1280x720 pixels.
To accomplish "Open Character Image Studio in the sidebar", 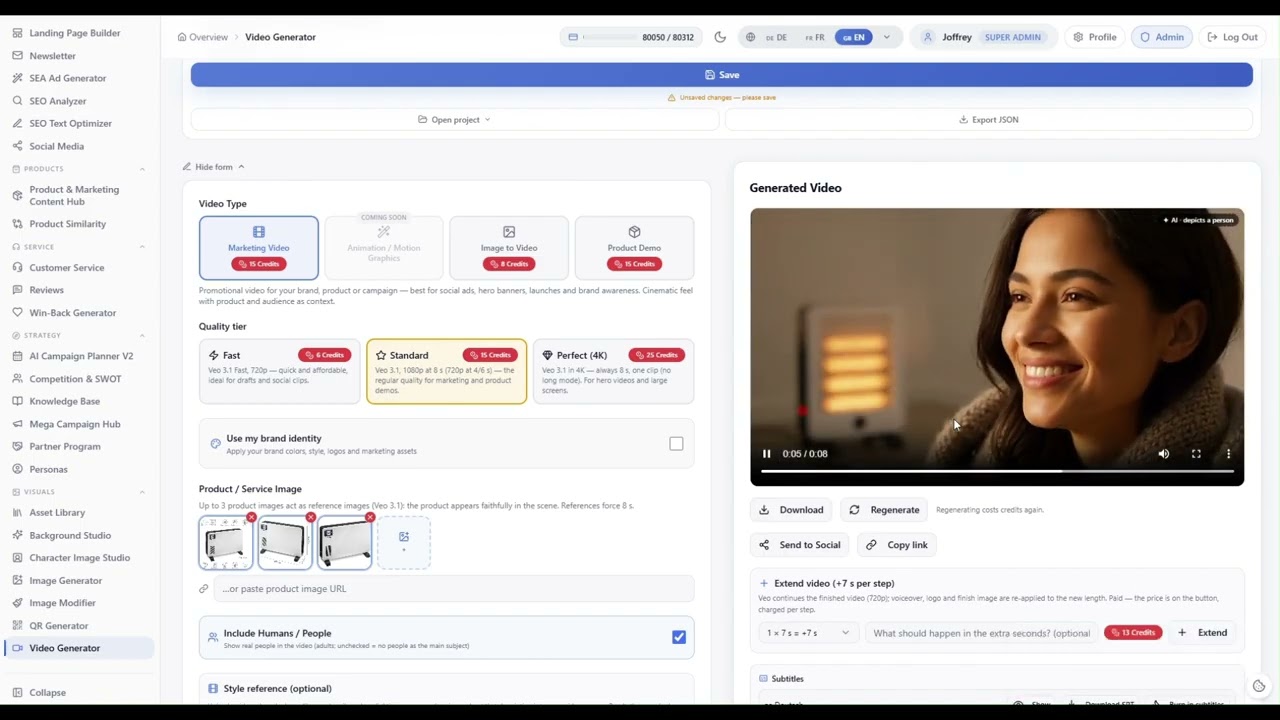I will point(79,558).
